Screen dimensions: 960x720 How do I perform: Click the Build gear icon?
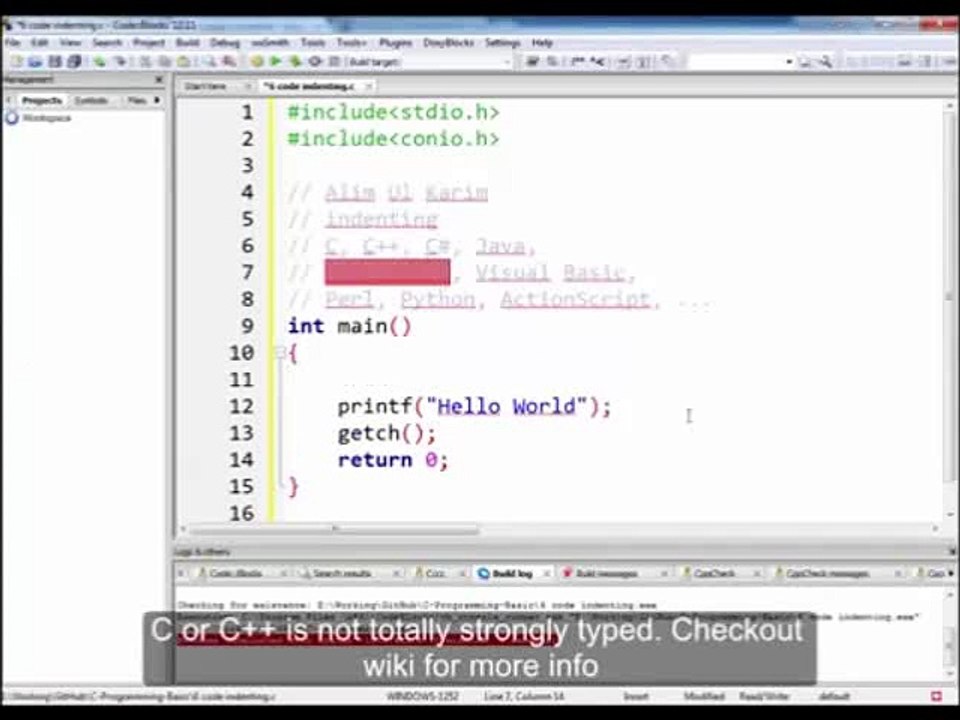tap(257, 61)
